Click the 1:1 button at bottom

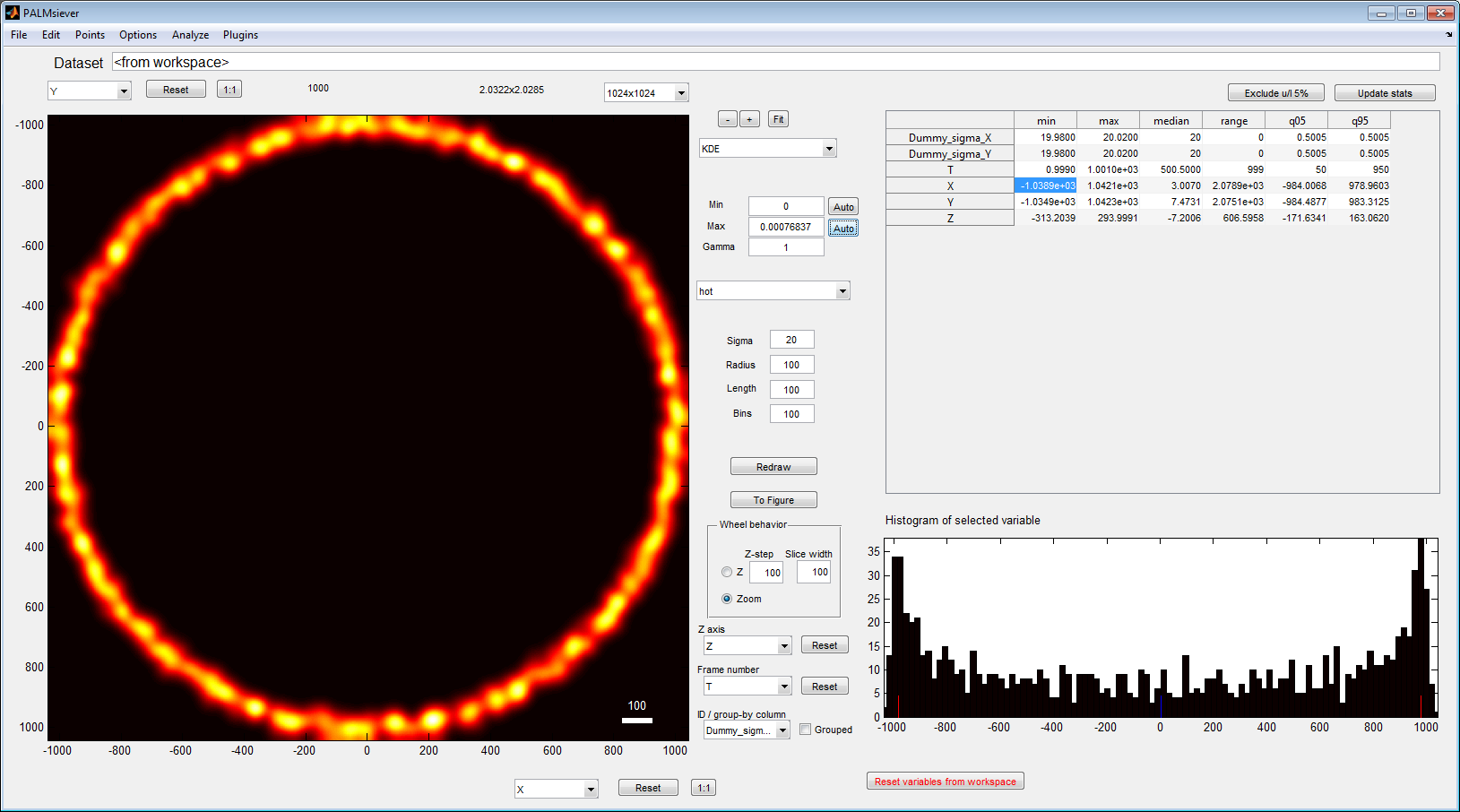coord(704,788)
